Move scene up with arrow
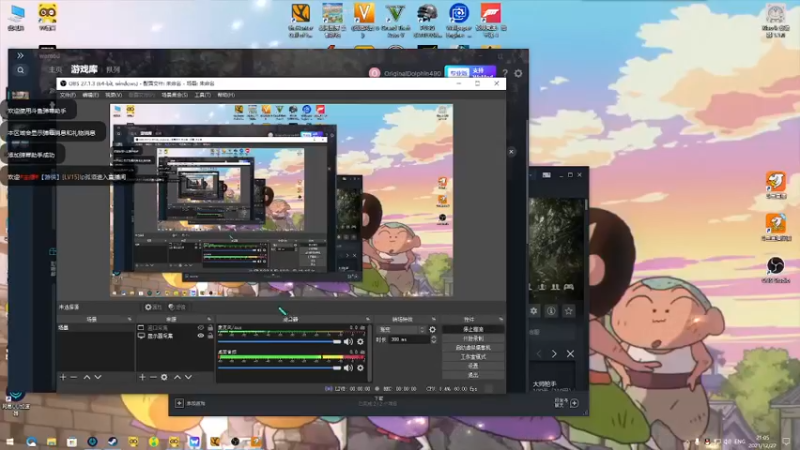The width and height of the screenshot is (800, 450). (x=87, y=377)
